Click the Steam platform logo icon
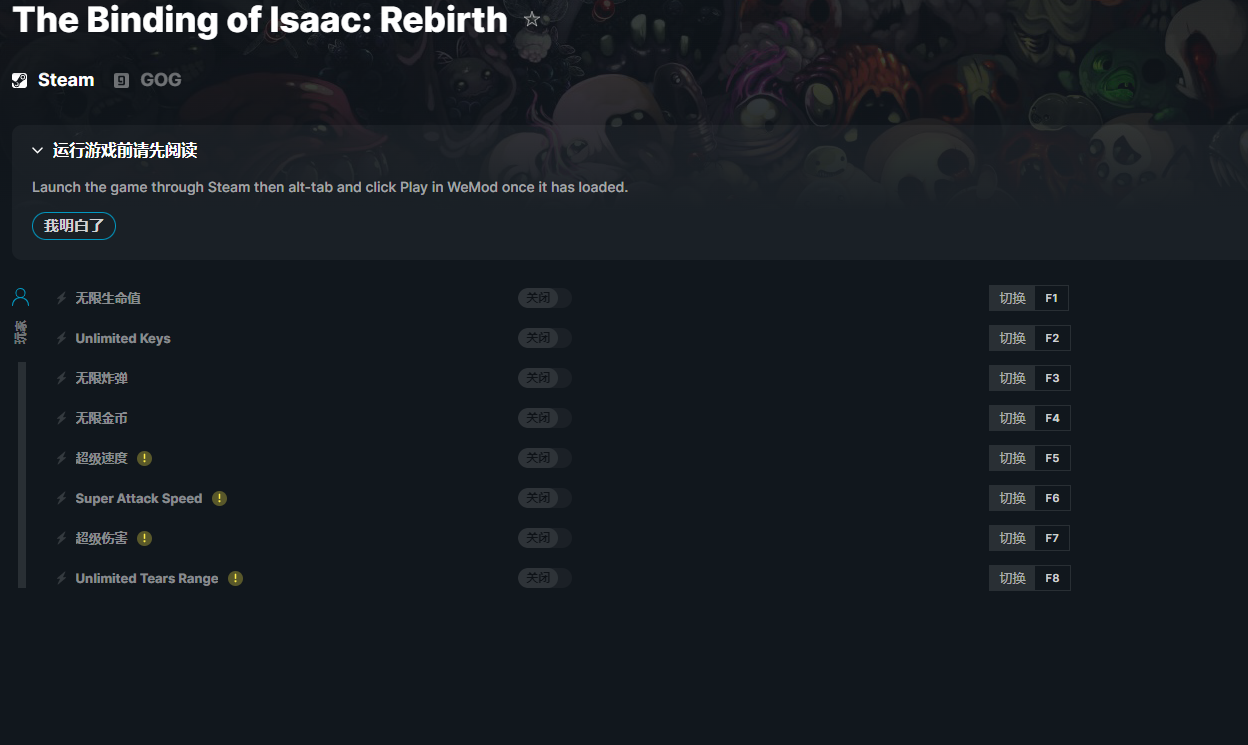This screenshot has height=745, width=1248. coord(20,81)
